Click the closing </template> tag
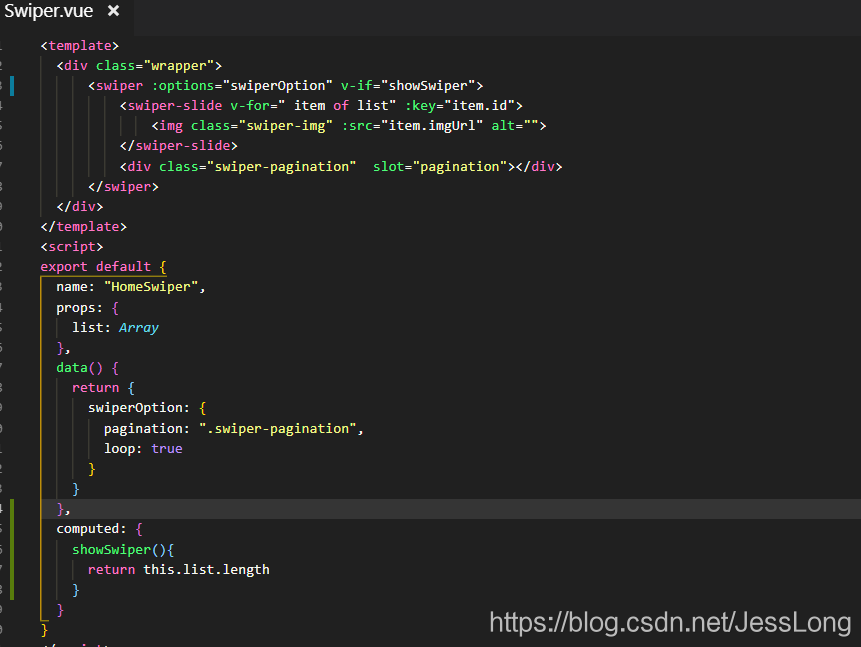The width and height of the screenshot is (861, 647). click(83, 227)
